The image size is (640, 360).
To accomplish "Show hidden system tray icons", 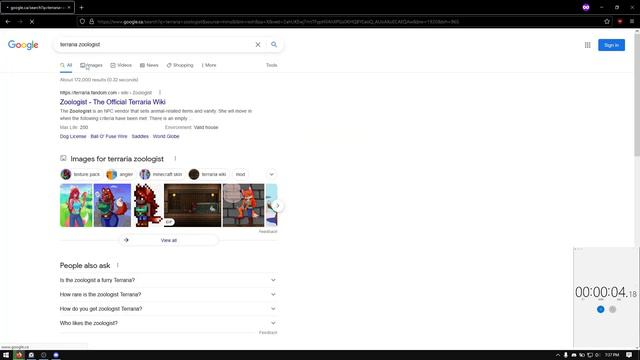I will pyautogui.click(x=558, y=355).
